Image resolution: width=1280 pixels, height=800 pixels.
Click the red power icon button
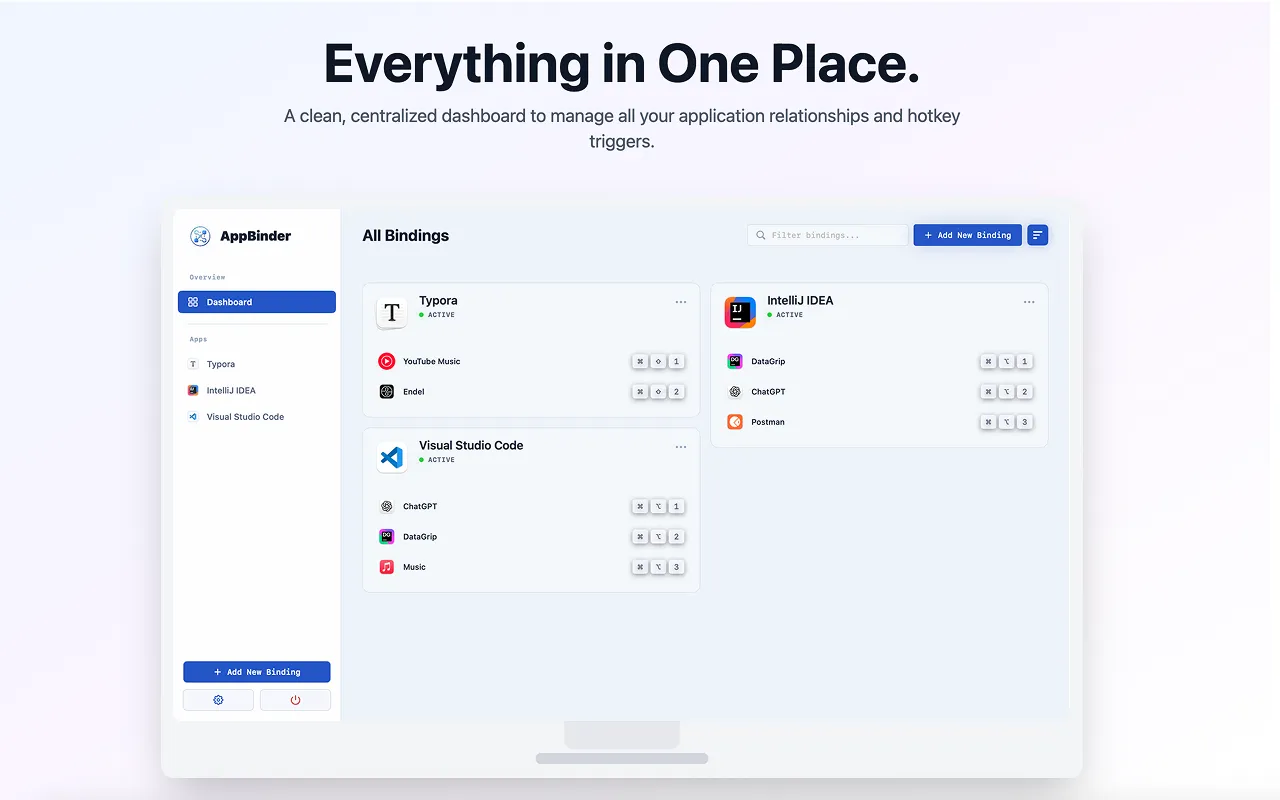(x=295, y=700)
